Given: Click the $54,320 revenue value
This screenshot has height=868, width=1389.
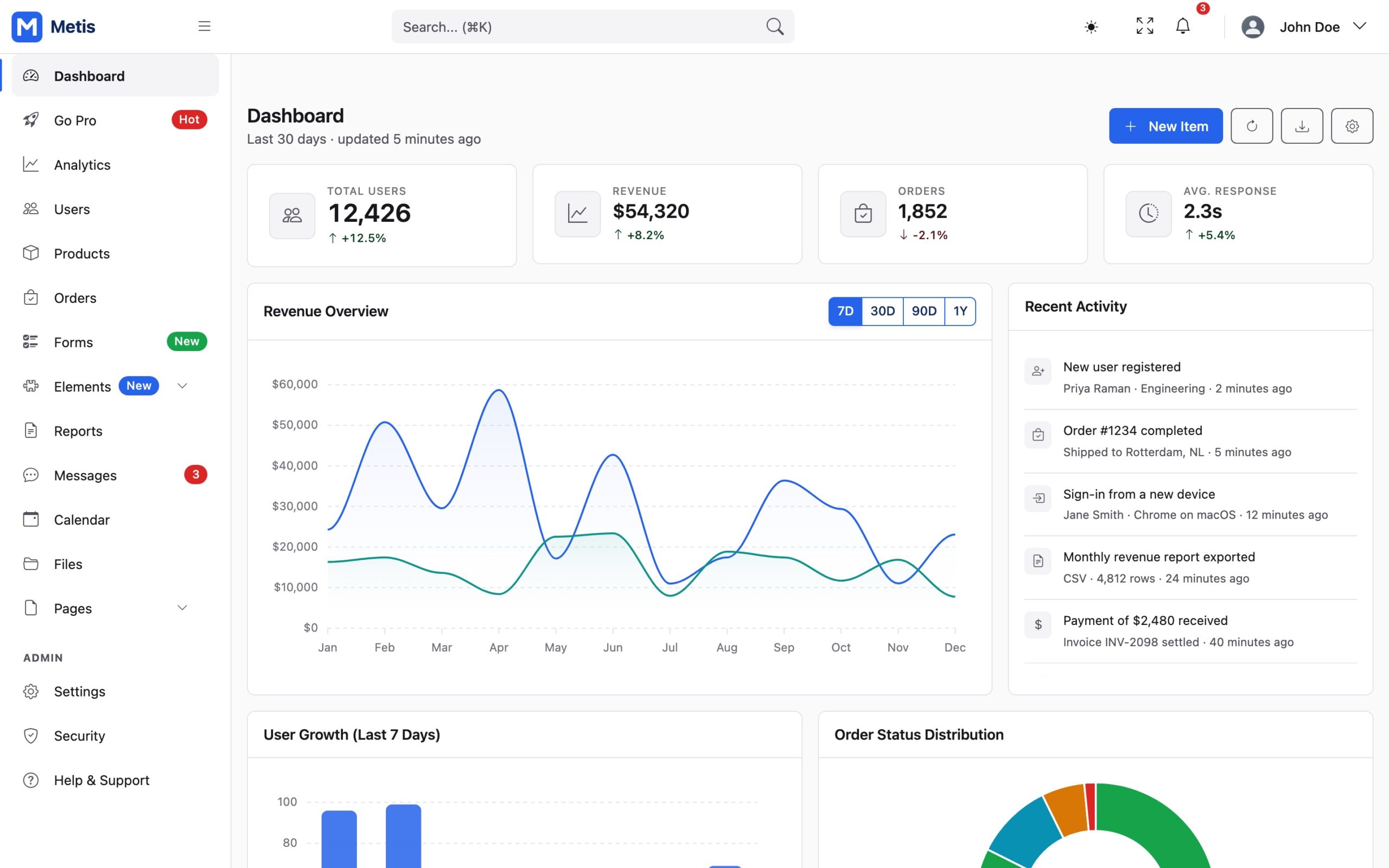Looking at the screenshot, I should click(x=651, y=211).
